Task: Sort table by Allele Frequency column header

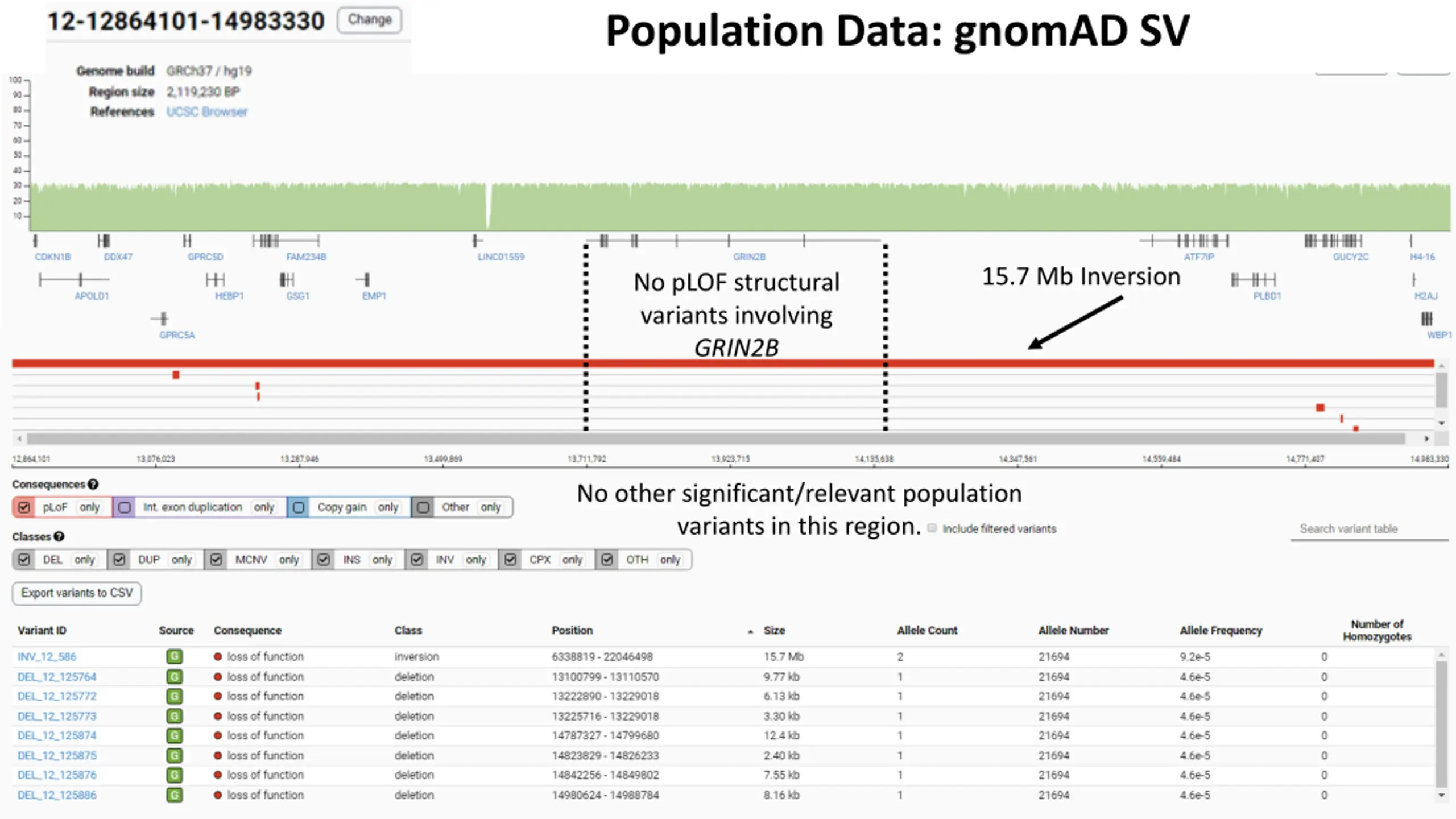Action: [x=1221, y=630]
